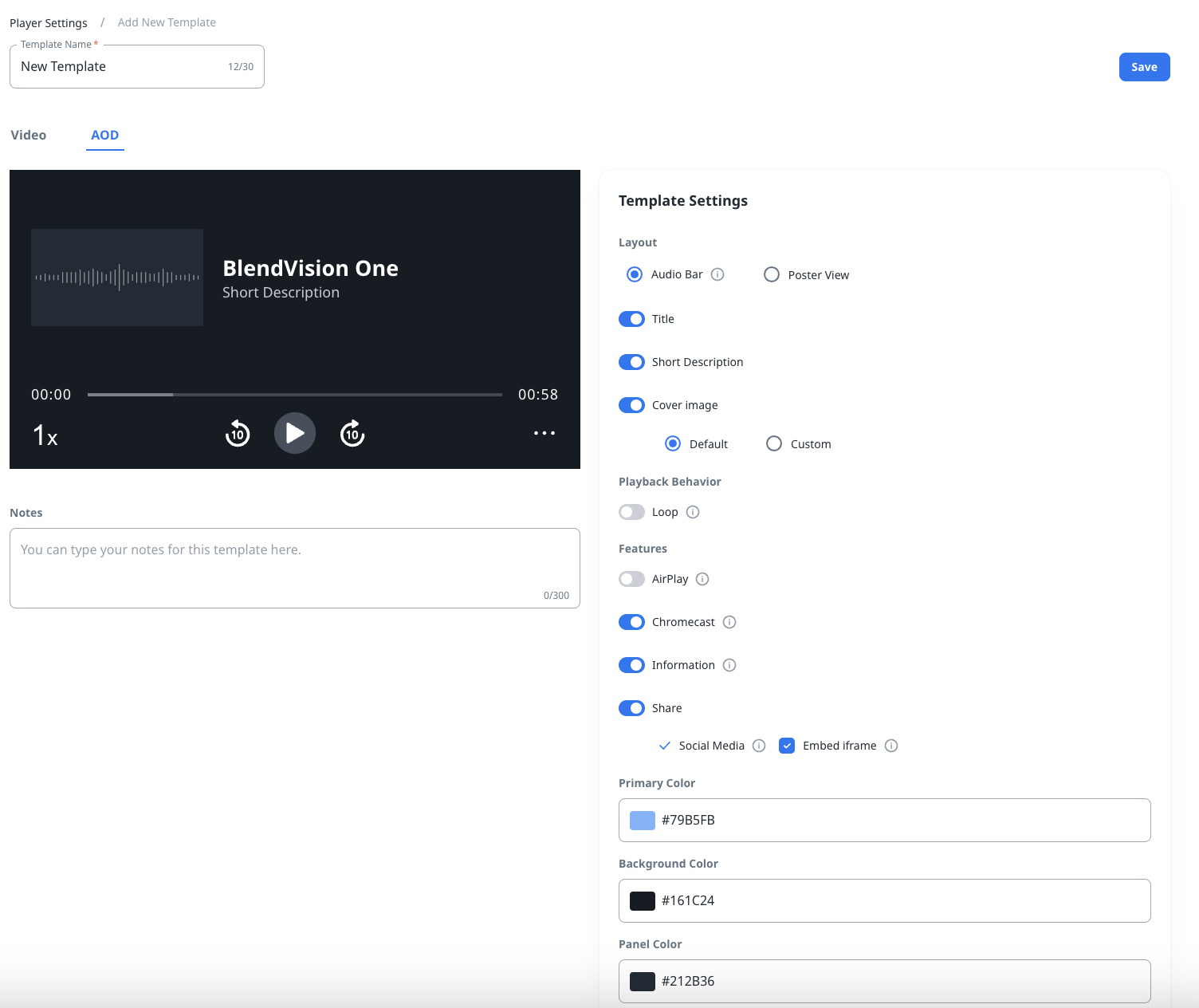This screenshot has width=1199, height=1008.
Task: Click the Primary Color swatch
Action: tap(643, 820)
